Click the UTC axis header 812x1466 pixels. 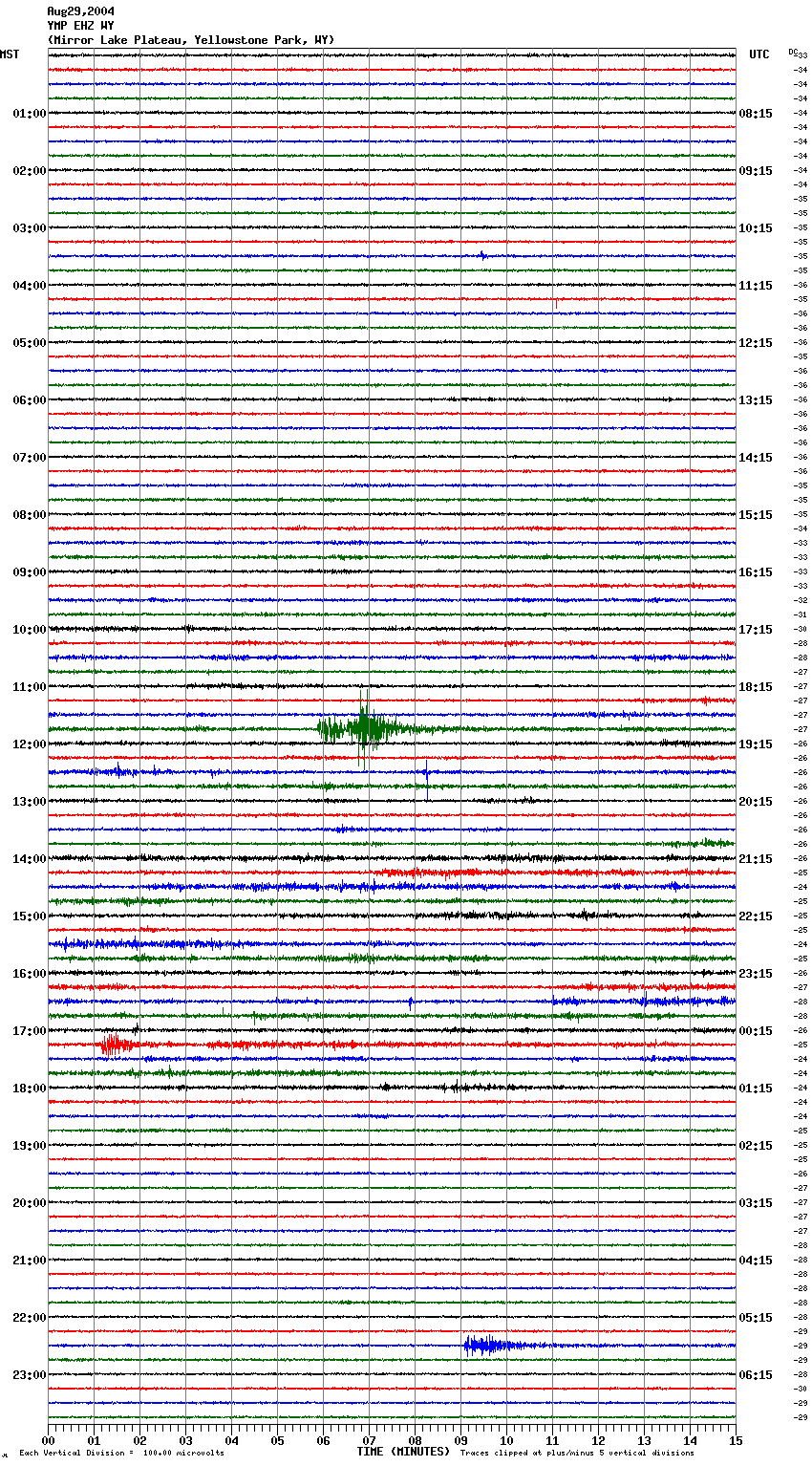(759, 54)
